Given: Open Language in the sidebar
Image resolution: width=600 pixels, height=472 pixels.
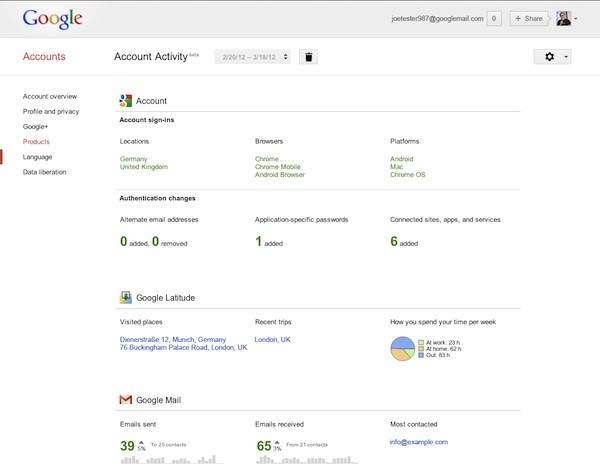Looking at the screenshot, I should coord(38,157).
